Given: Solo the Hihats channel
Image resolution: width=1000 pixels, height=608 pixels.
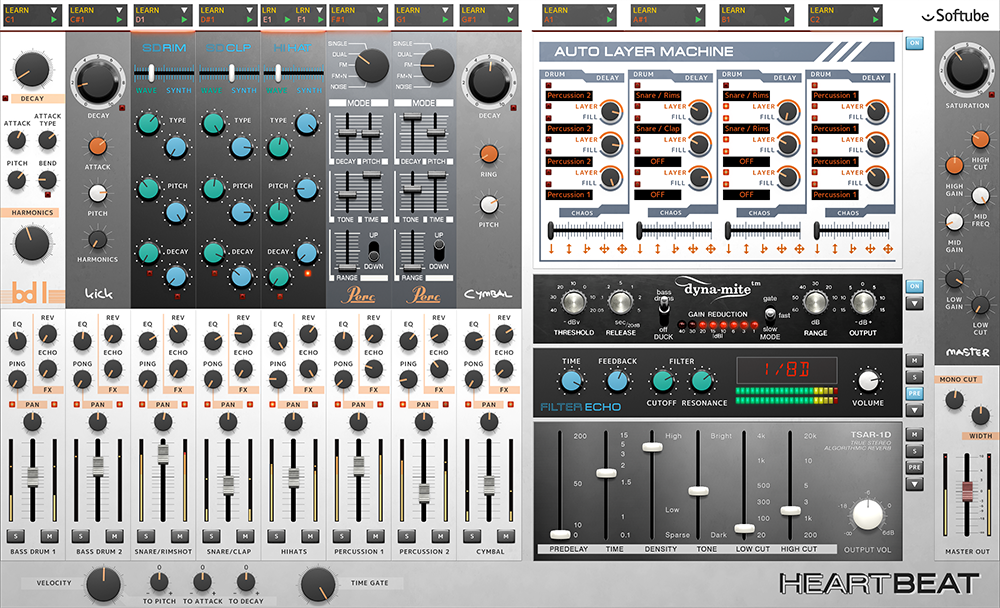Looking at the screenshot, I should (x=277, y=536).
